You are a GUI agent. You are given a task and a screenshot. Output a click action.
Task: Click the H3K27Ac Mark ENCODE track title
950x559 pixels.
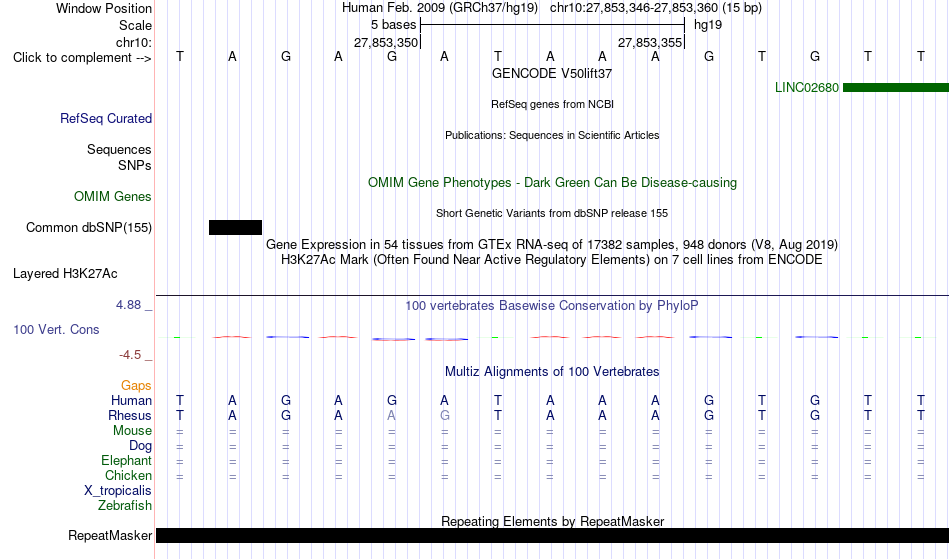(x=552, y=259)
